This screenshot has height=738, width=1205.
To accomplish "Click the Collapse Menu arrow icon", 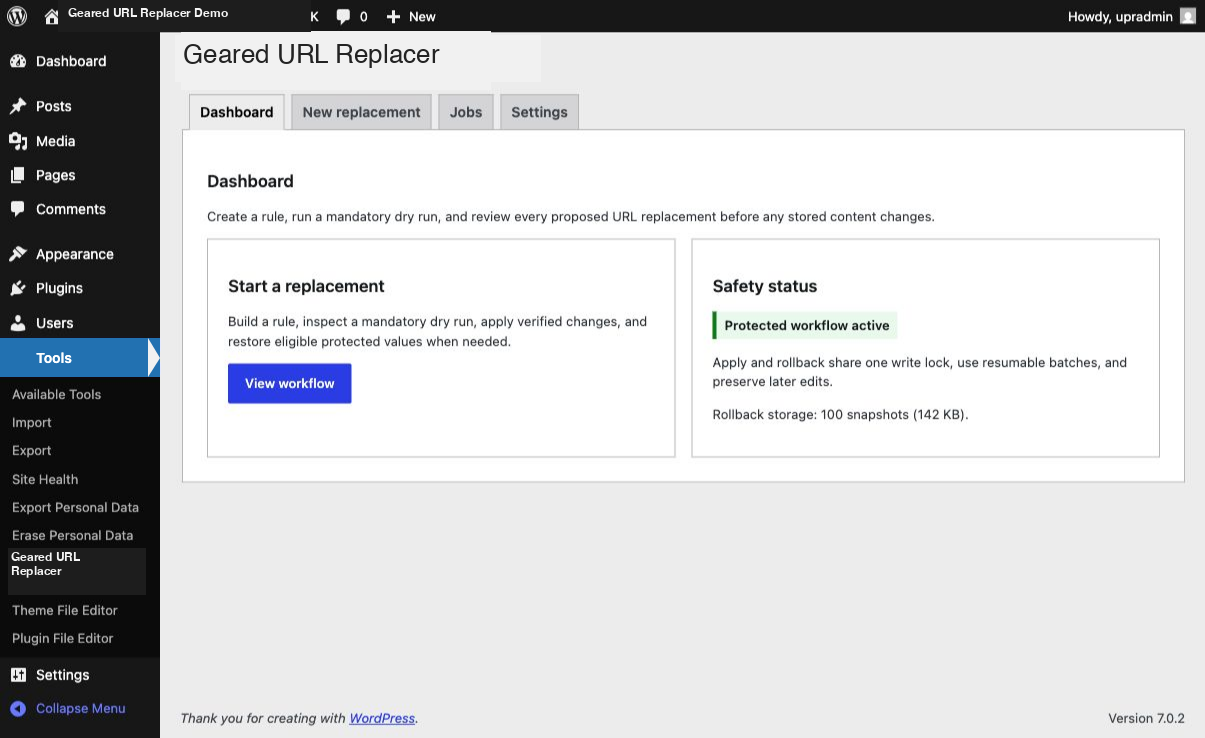I will click(x=18, y=708).
